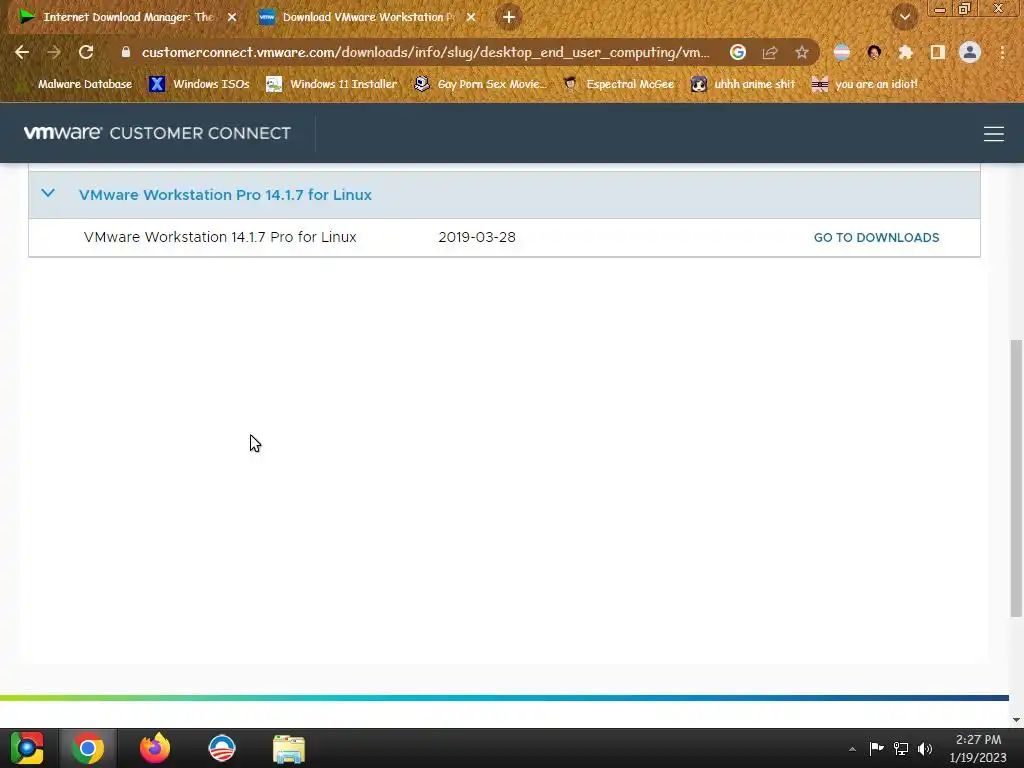This screenshot has width=1024, height=768.
Task: Click the padlock site info icon
Action: (x=126, y=52)
